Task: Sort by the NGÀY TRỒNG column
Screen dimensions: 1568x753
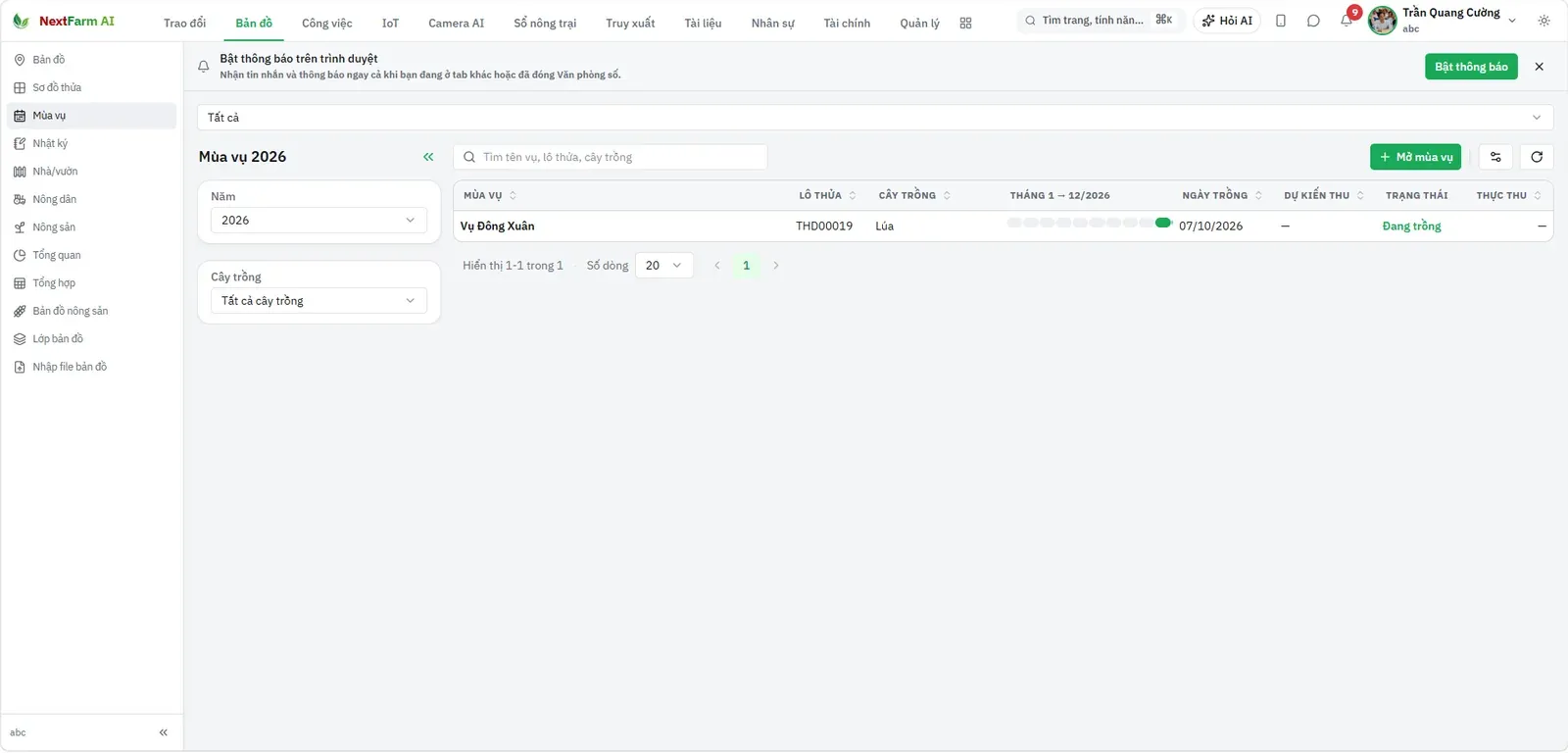Action: tap(1222, 195)
